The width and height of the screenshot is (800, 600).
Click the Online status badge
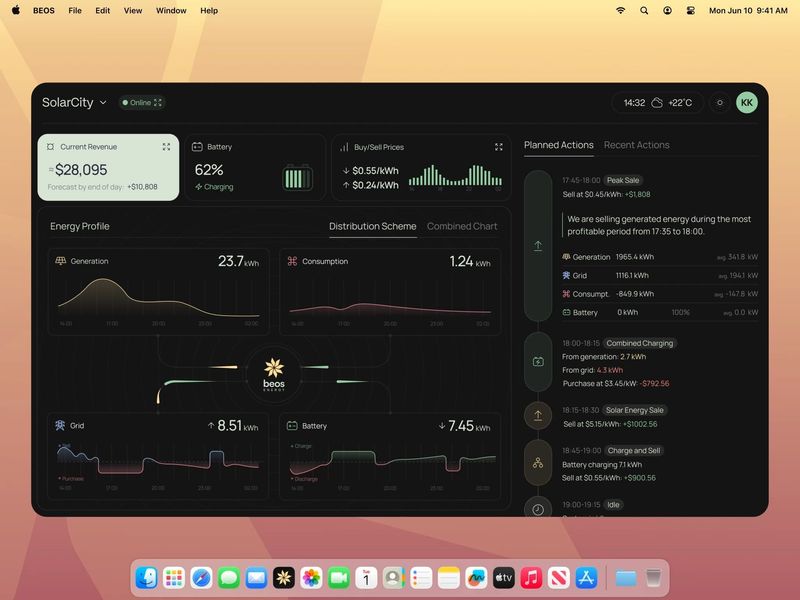[142, 103]
